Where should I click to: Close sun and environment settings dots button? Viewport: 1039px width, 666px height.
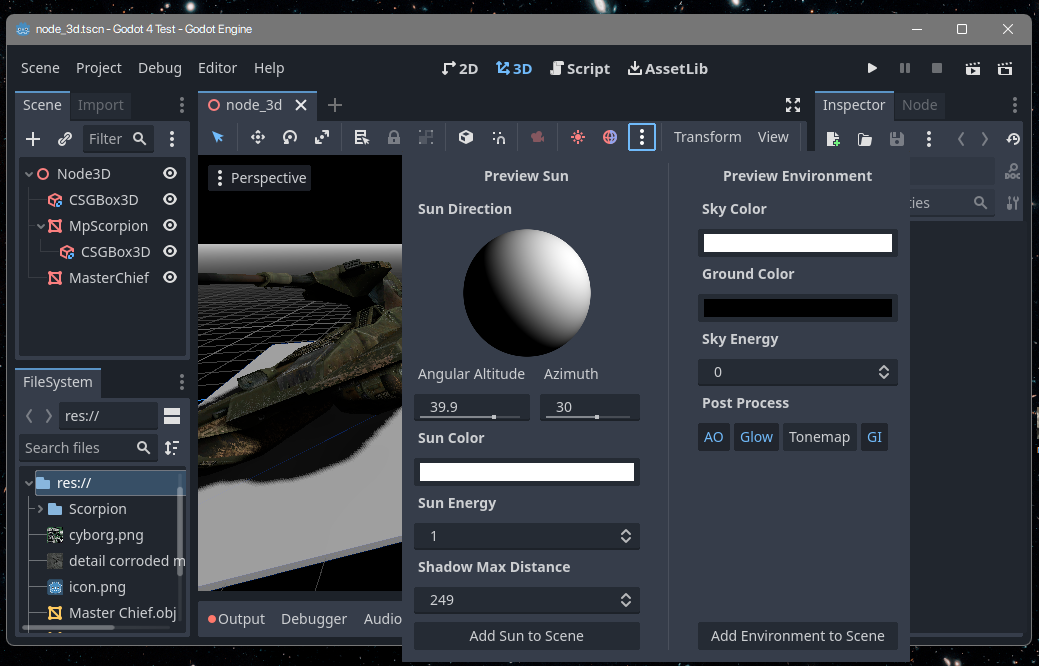[x=641, y=137]
